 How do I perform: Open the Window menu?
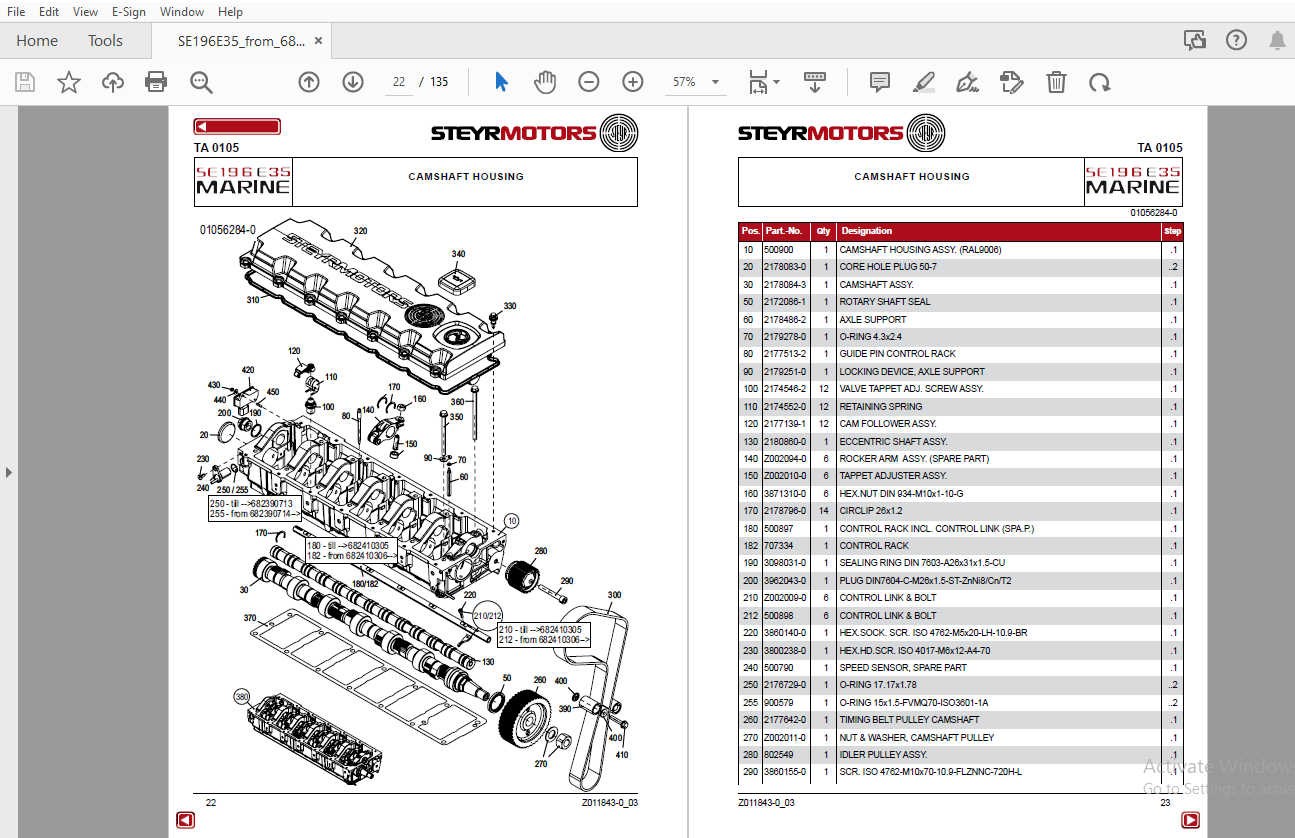click(182, 11)
